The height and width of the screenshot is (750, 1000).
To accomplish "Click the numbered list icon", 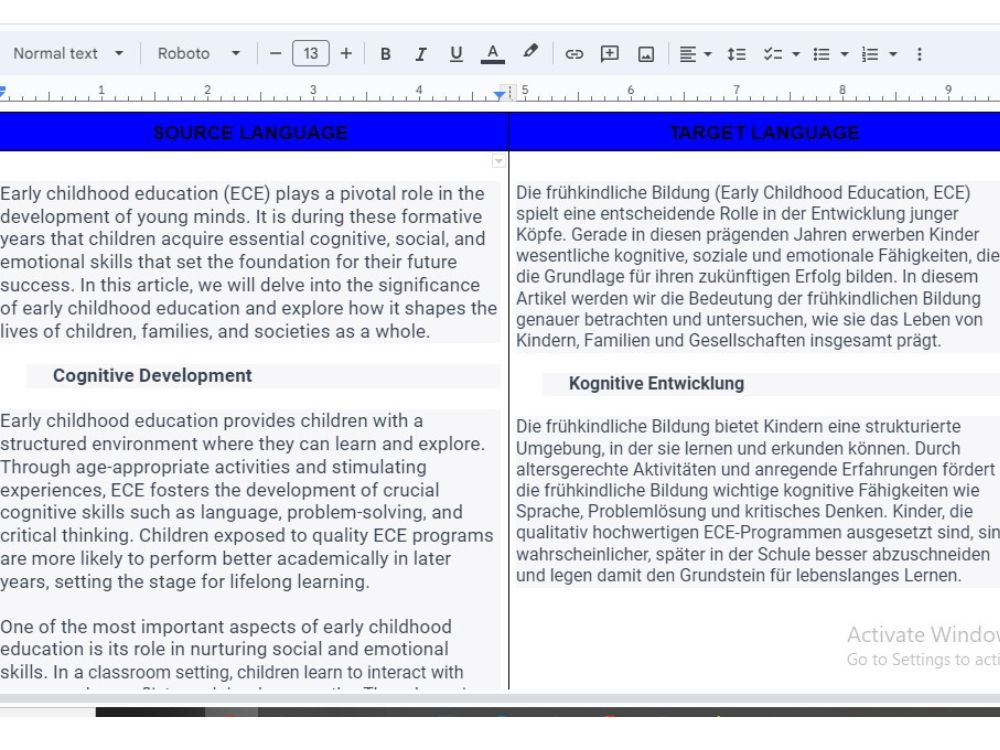I will pyautogui.click(x=870, y=54).
